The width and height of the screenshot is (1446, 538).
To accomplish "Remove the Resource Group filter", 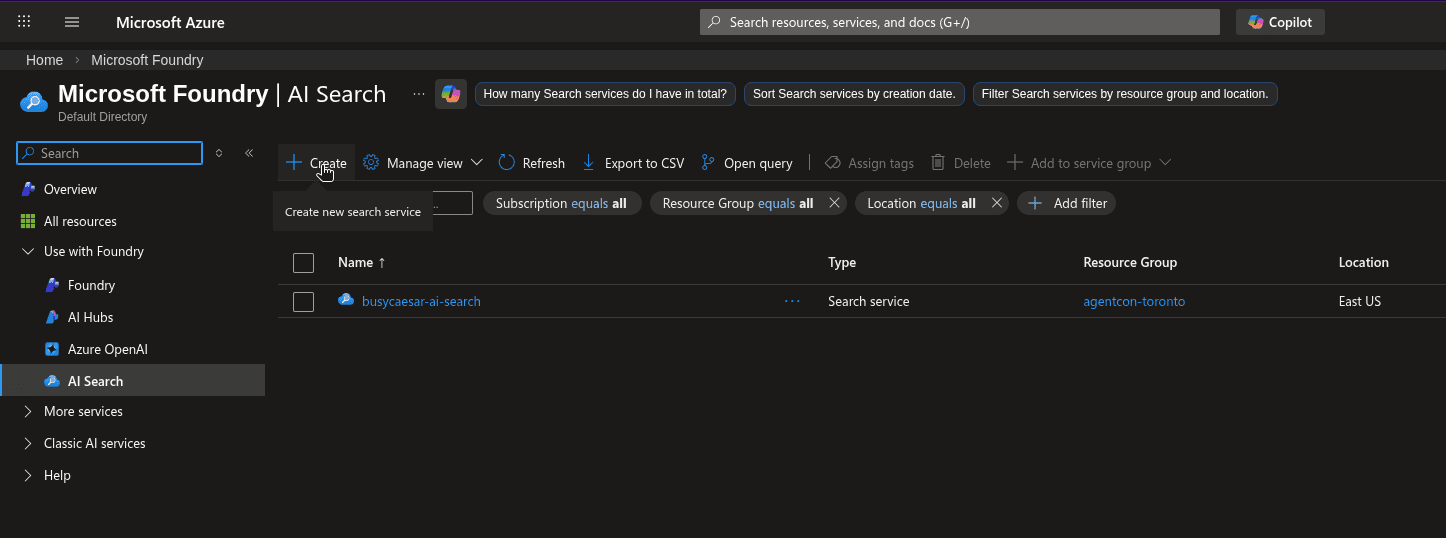I will pos(834,203).
